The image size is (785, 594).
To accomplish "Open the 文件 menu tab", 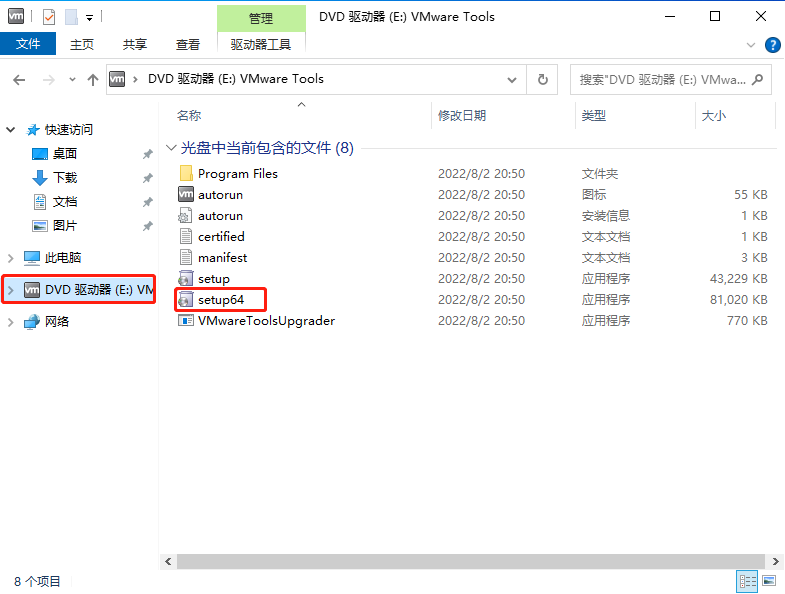I will [28, 44].
